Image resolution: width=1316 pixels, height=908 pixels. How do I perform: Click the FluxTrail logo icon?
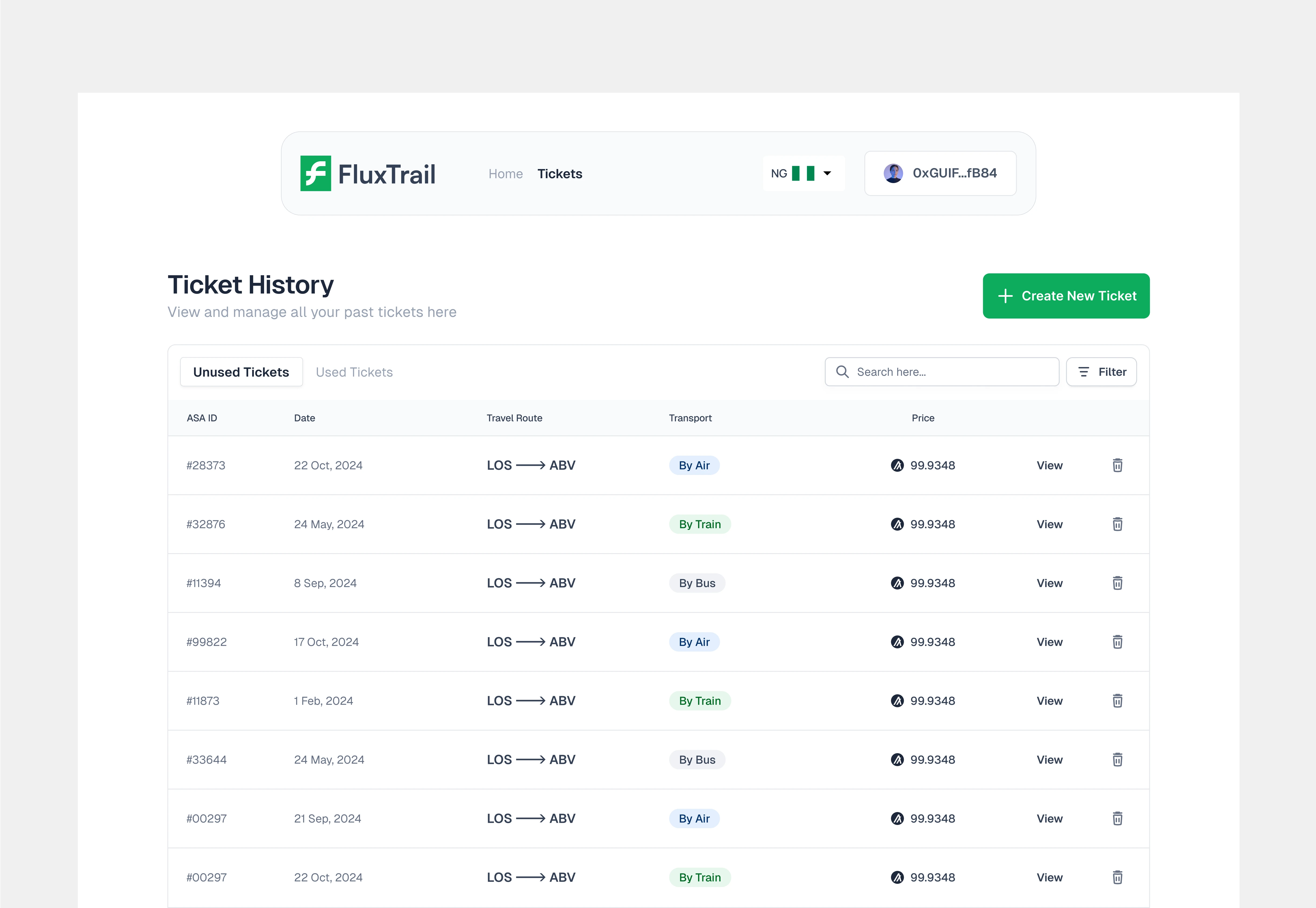pyautogui.click(x=316, y=174)
